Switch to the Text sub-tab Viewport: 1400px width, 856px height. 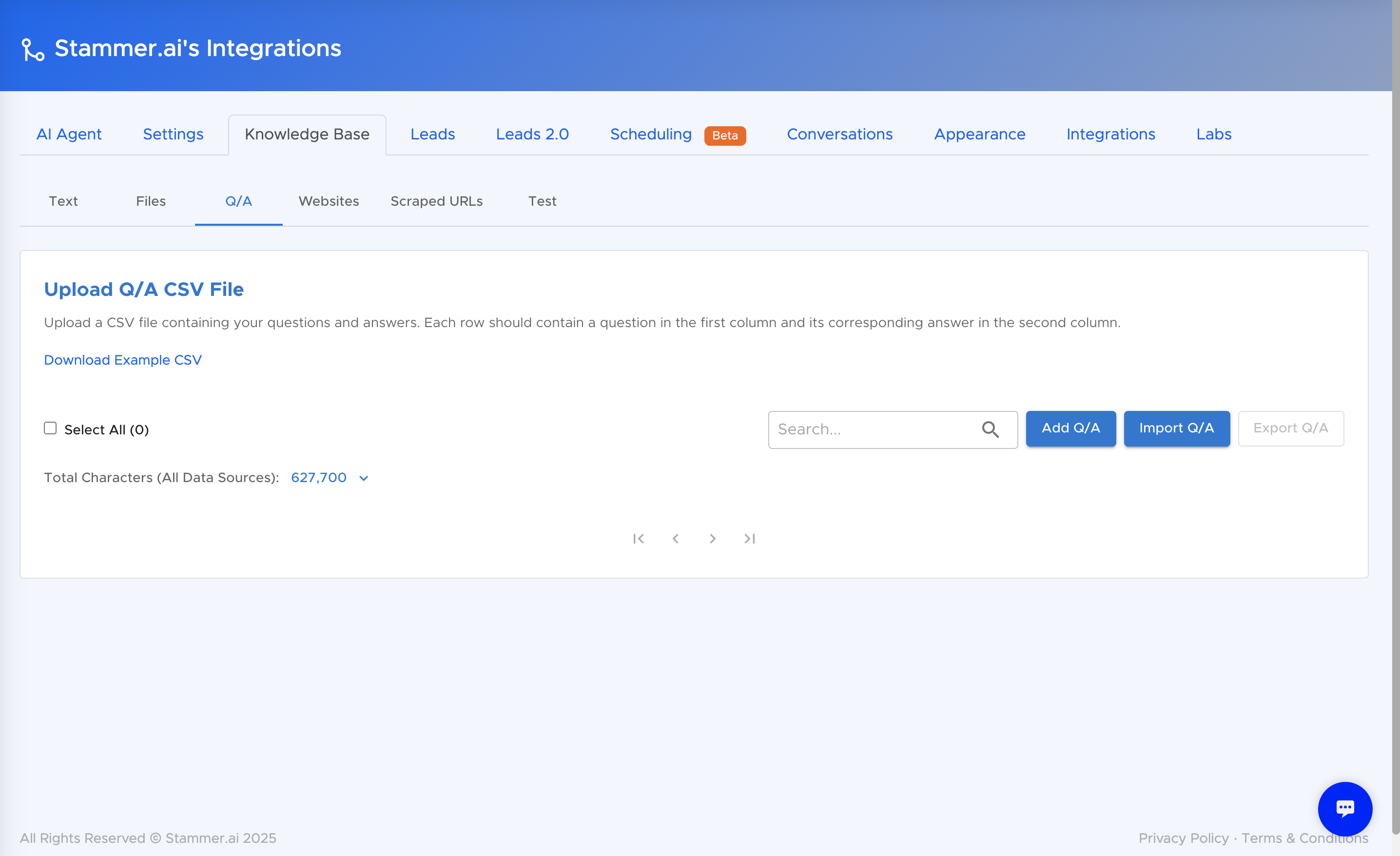[63, 201]
